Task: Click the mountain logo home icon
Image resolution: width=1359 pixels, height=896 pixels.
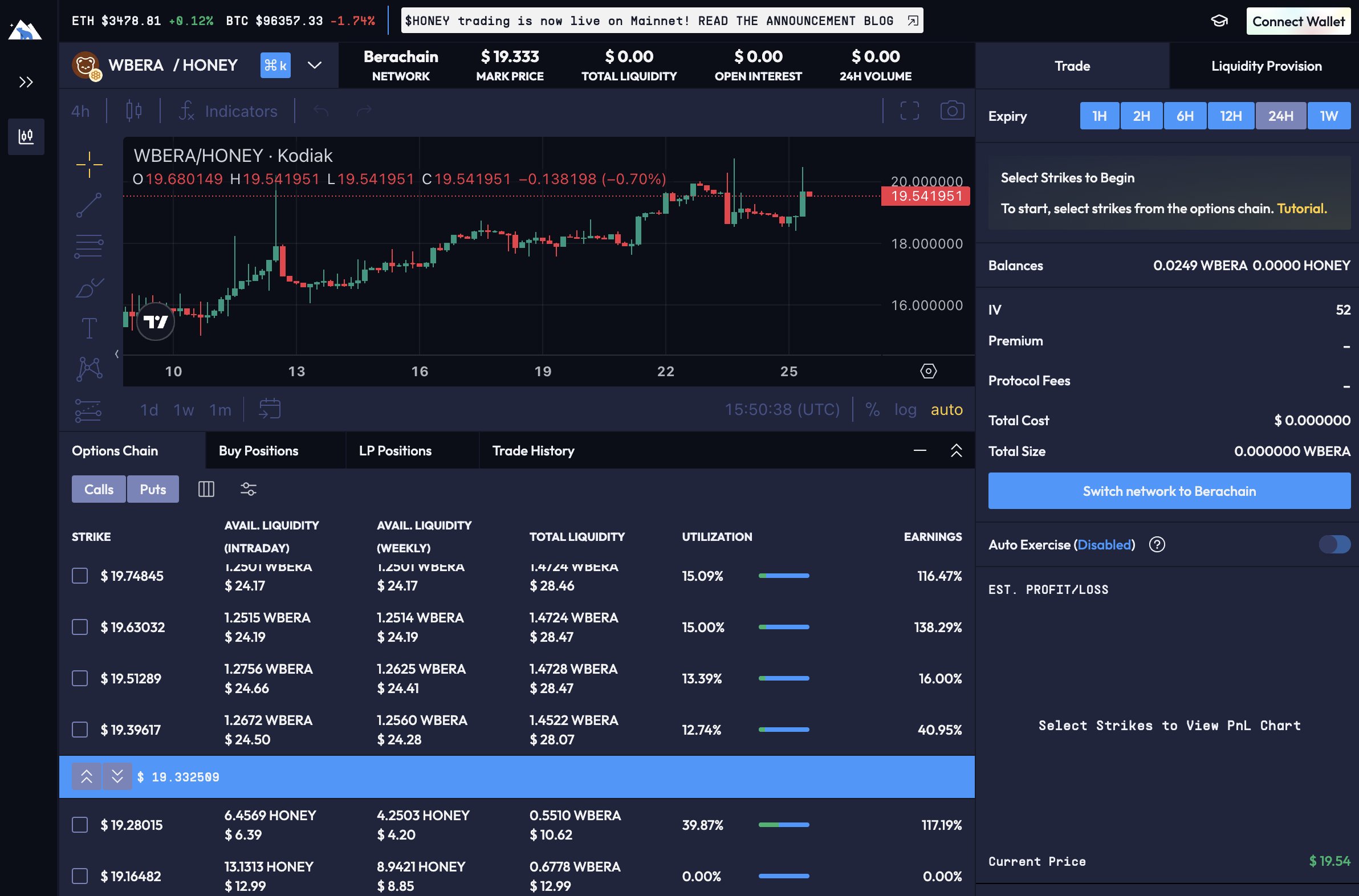Action: 25,30
